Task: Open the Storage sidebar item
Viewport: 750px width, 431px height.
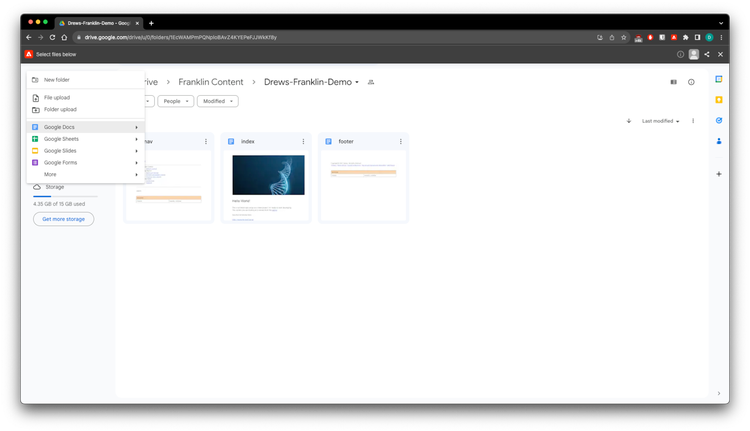Action: [x=48, y=187]
